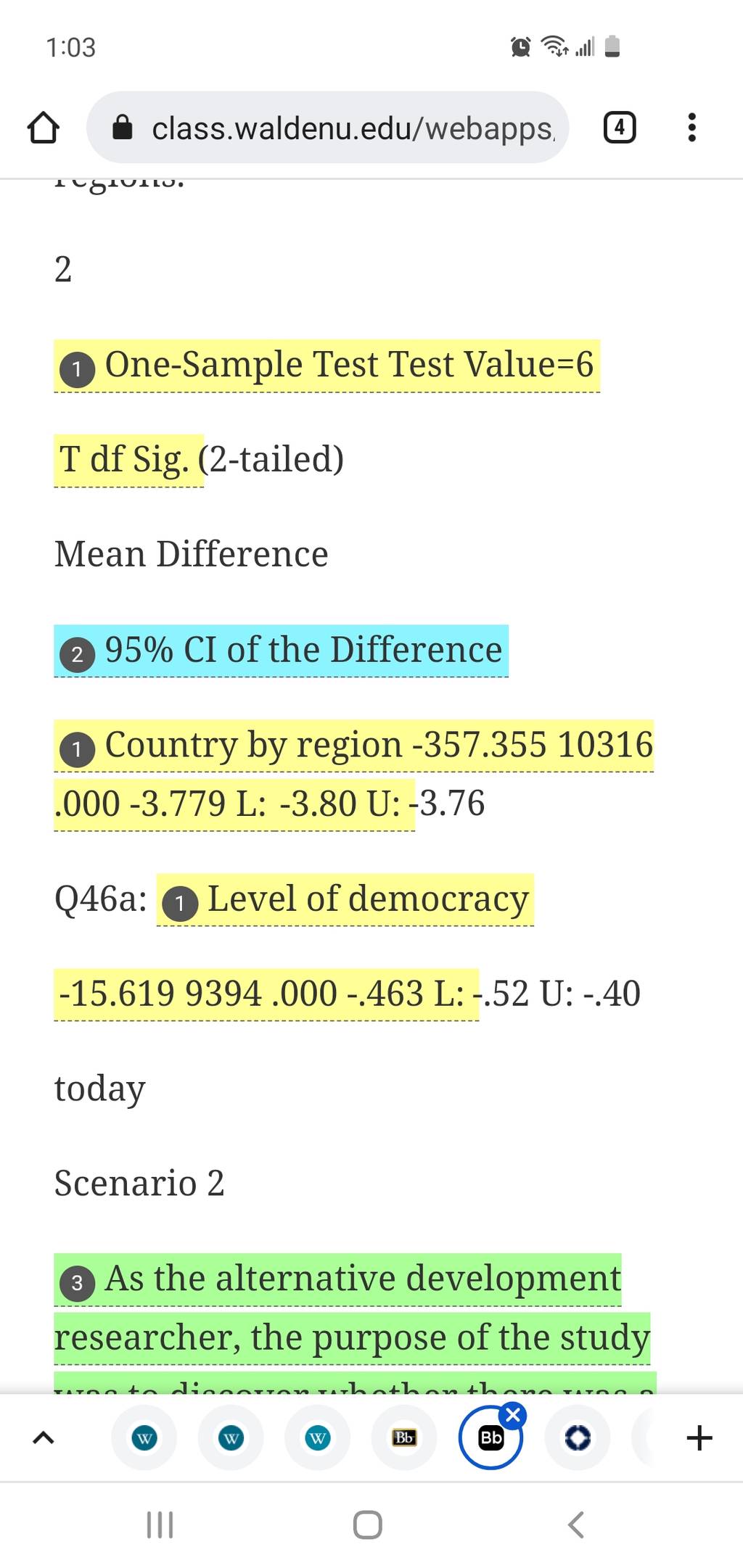This screenshot has width=743, height=1568.
Task: Tap the Android back navigation arrow
Action: [x=575, y=1524]
